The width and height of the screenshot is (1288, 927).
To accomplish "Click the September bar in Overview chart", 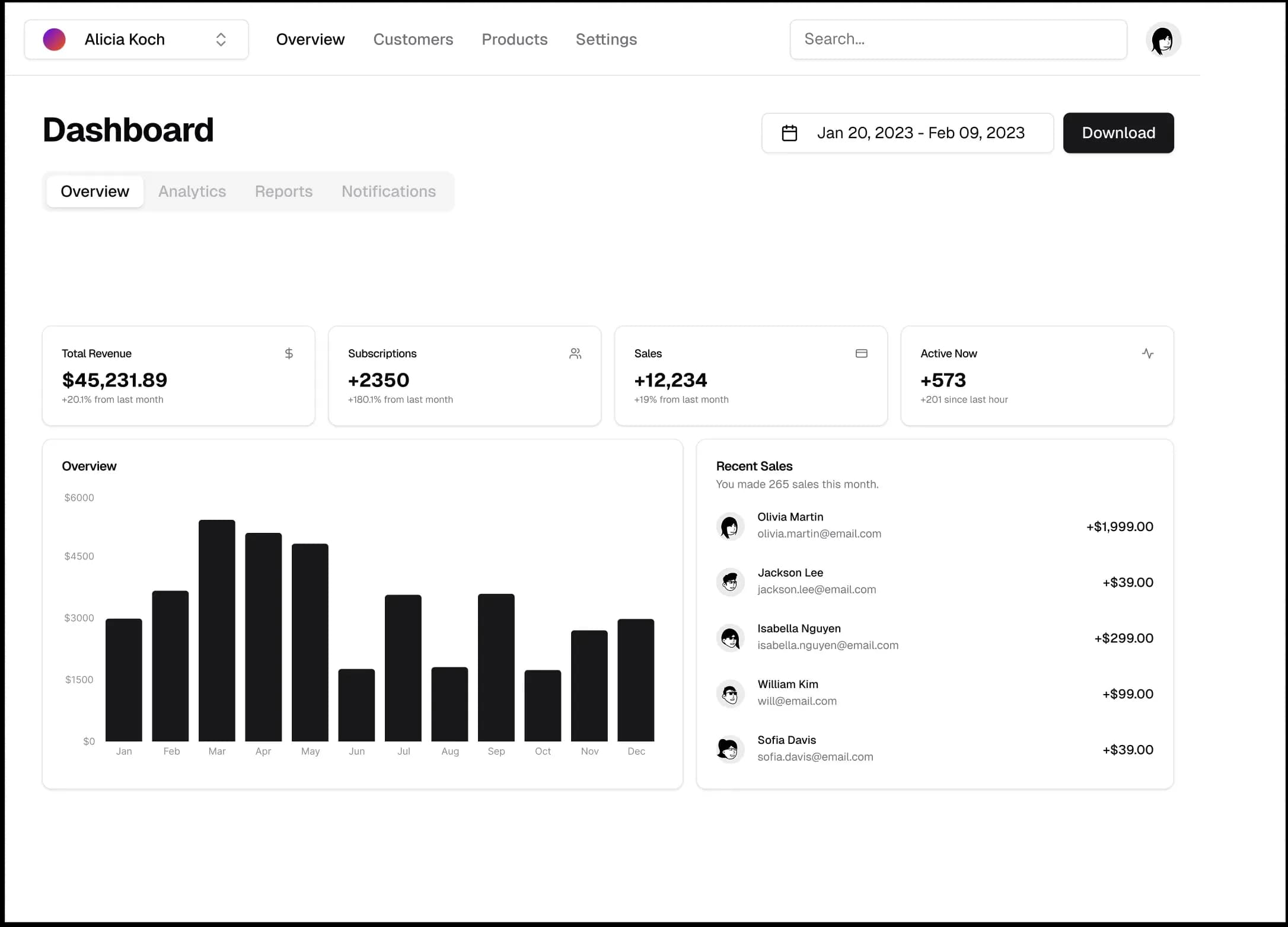I will (496, 667).
